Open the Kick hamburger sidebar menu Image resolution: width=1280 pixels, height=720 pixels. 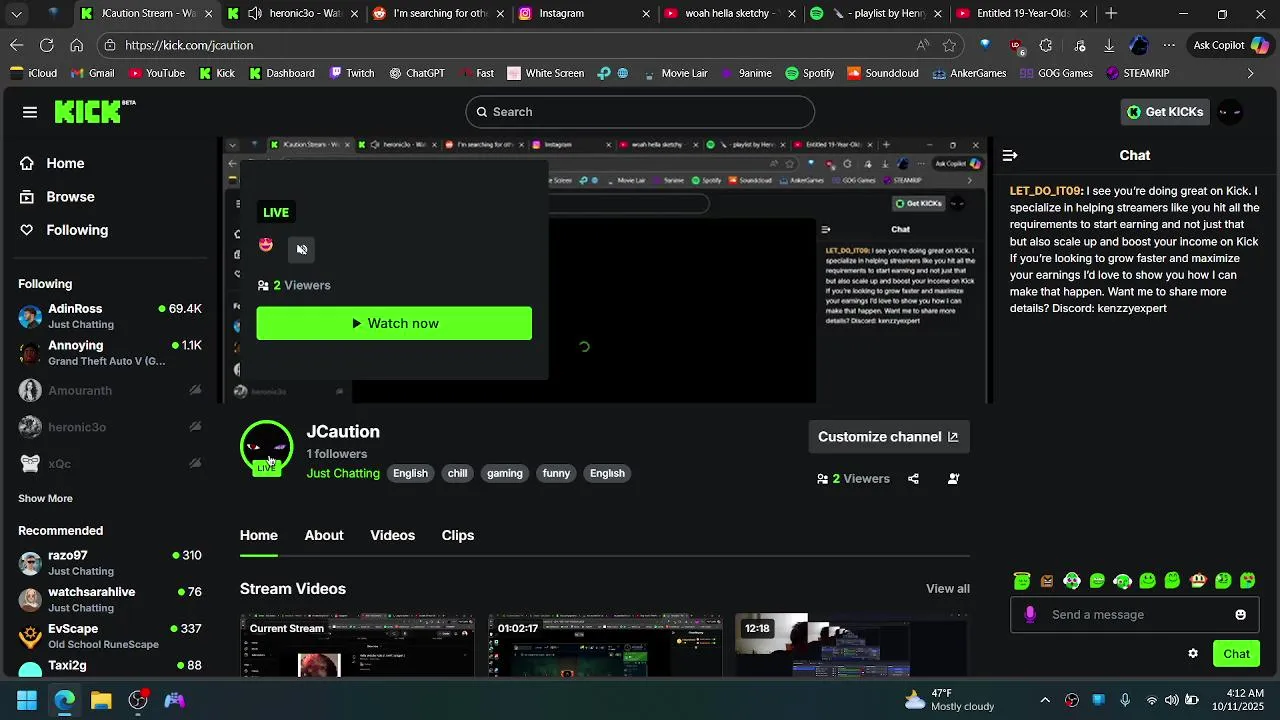point(30,112)
